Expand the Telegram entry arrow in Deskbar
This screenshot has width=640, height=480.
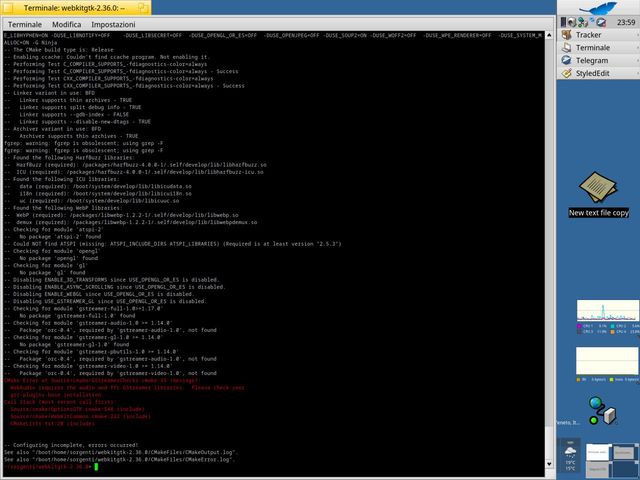click(638, 60)
